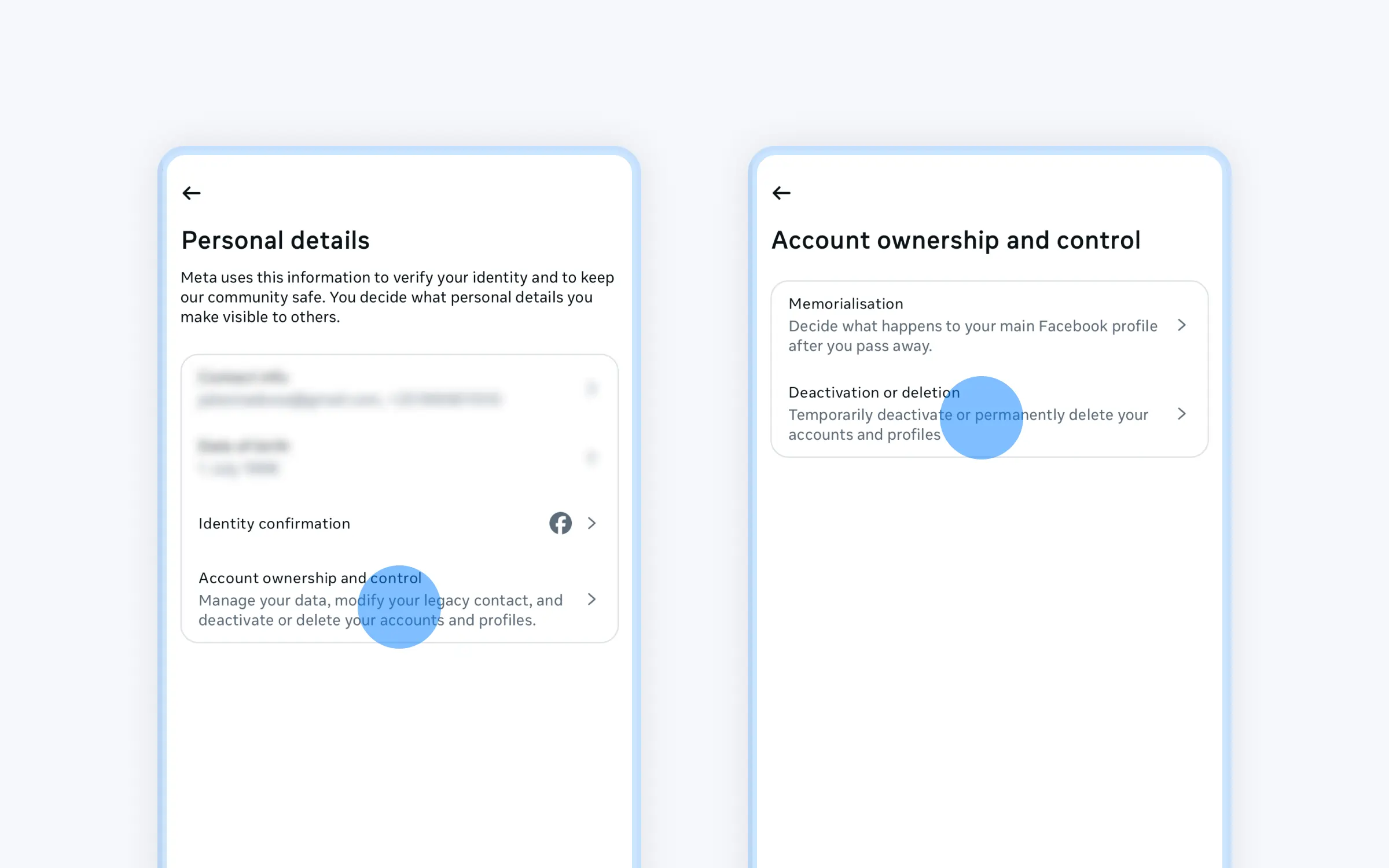Image resolution: width=1389 pixels, height=868 pixels.
Task: Tap the blue highlight circle over Deactivation or deletion
Action: click(x=982, y=417)
